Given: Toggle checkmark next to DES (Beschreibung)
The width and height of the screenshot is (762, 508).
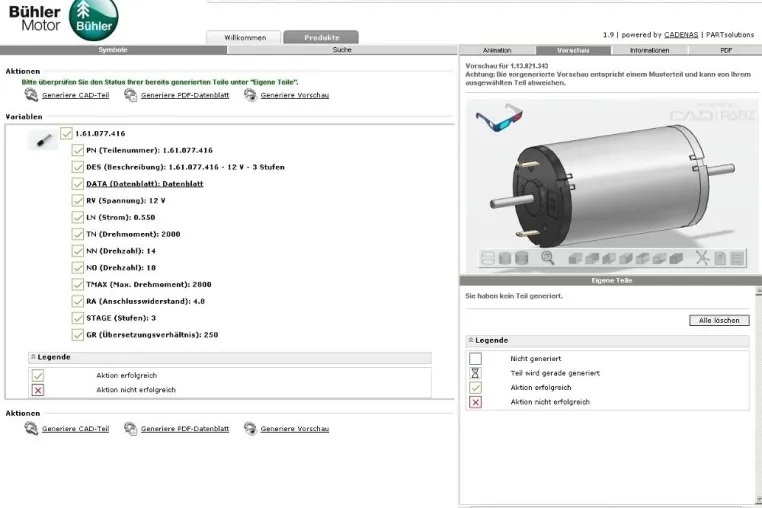Looking at the screenshot, I should point(78,167).
